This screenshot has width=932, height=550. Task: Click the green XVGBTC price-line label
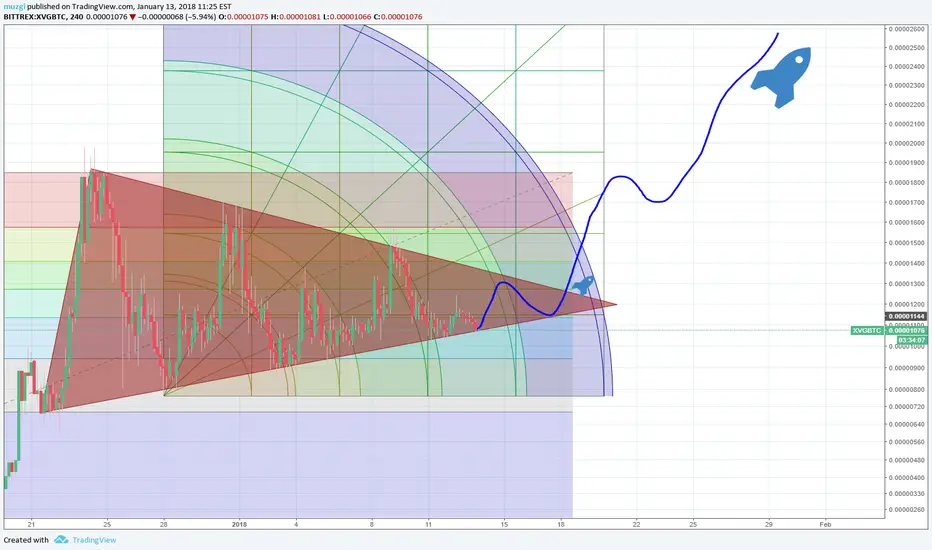point(867,331)
